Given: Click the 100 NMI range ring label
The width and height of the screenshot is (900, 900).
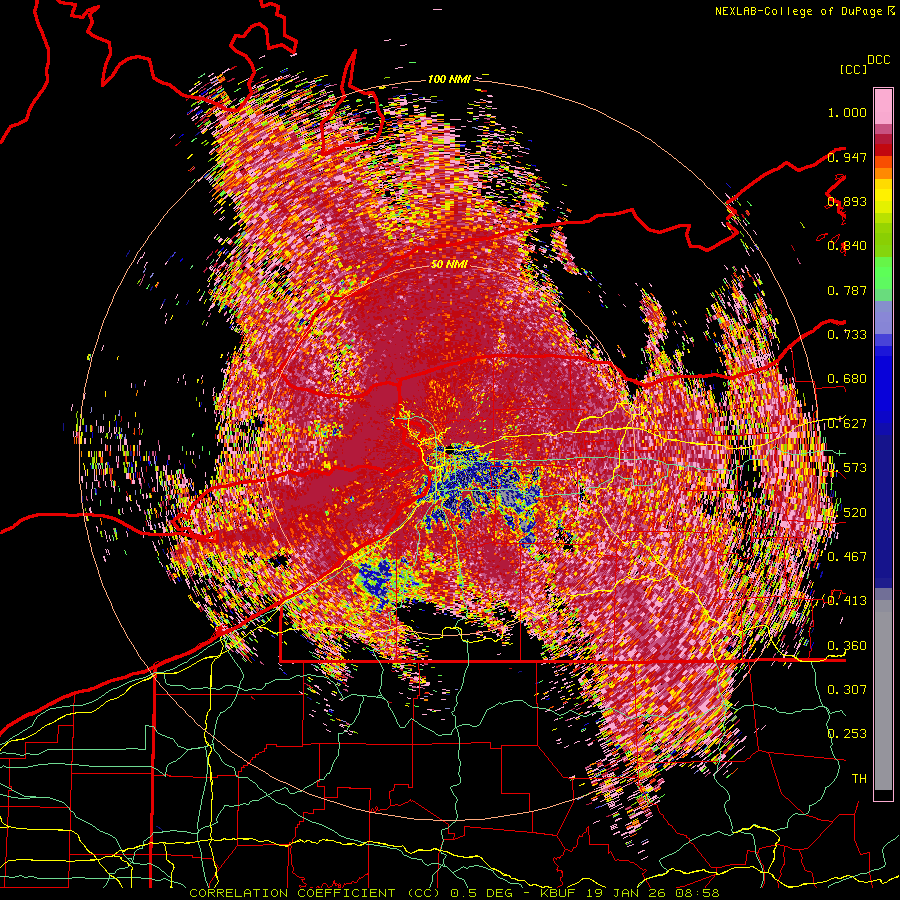Looking at the screenshot, I should [x=449, y=79].
